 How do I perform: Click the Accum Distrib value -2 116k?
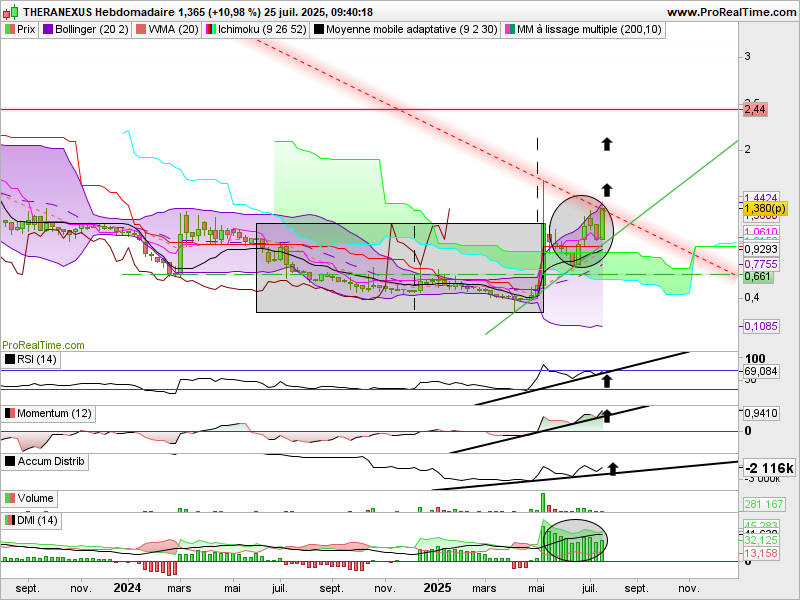pyautogui.click(x=769, y=468)
